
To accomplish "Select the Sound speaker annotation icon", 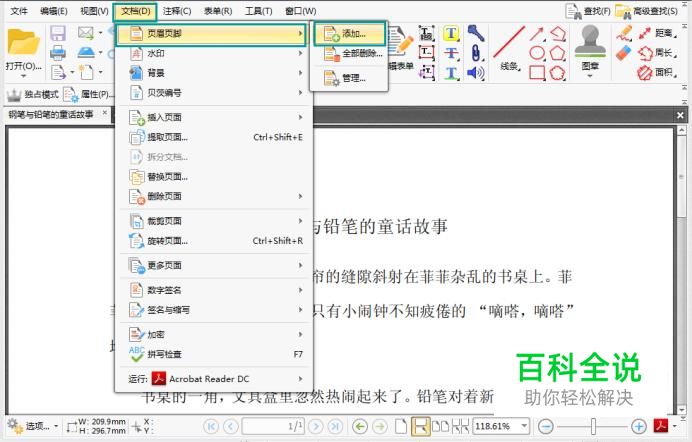I will click(476, 73).
